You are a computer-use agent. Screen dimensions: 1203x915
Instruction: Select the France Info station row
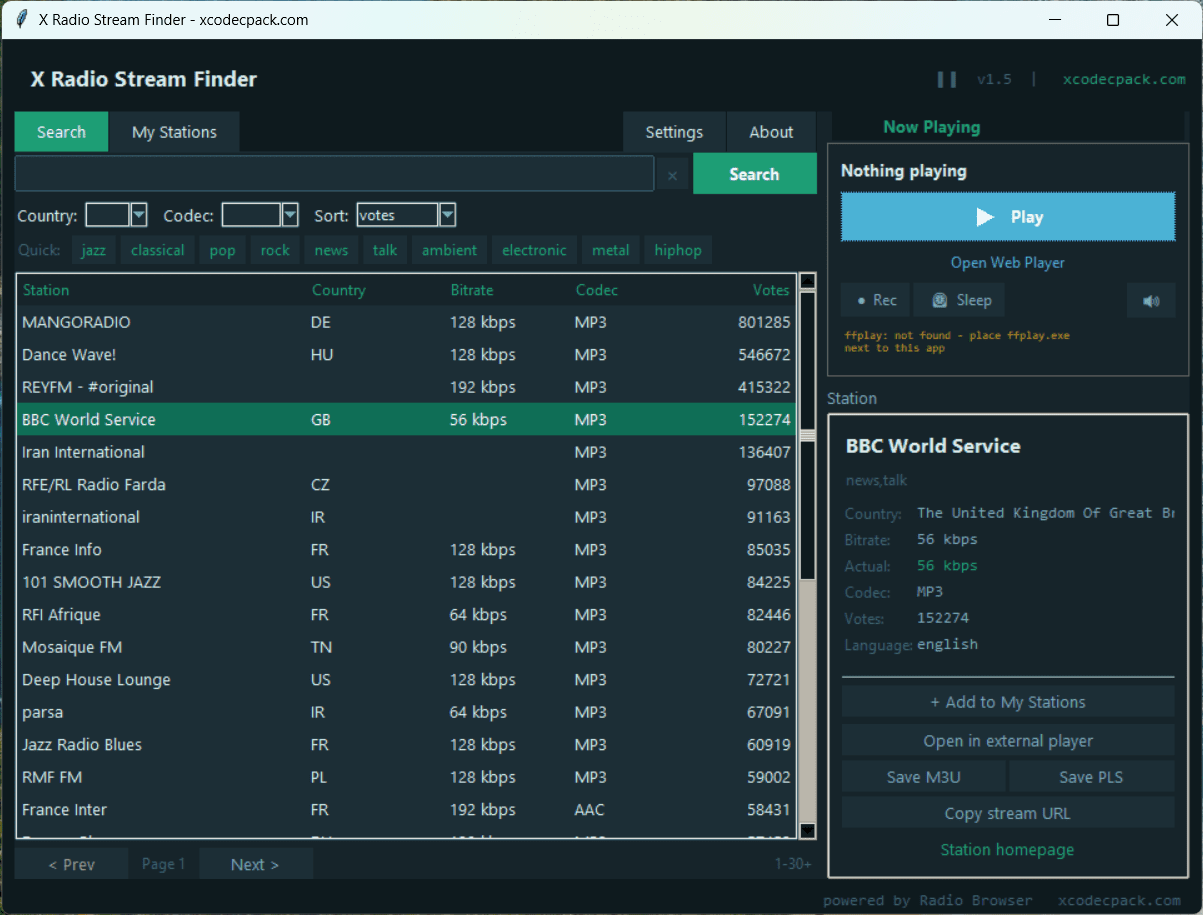coord(407,550)
